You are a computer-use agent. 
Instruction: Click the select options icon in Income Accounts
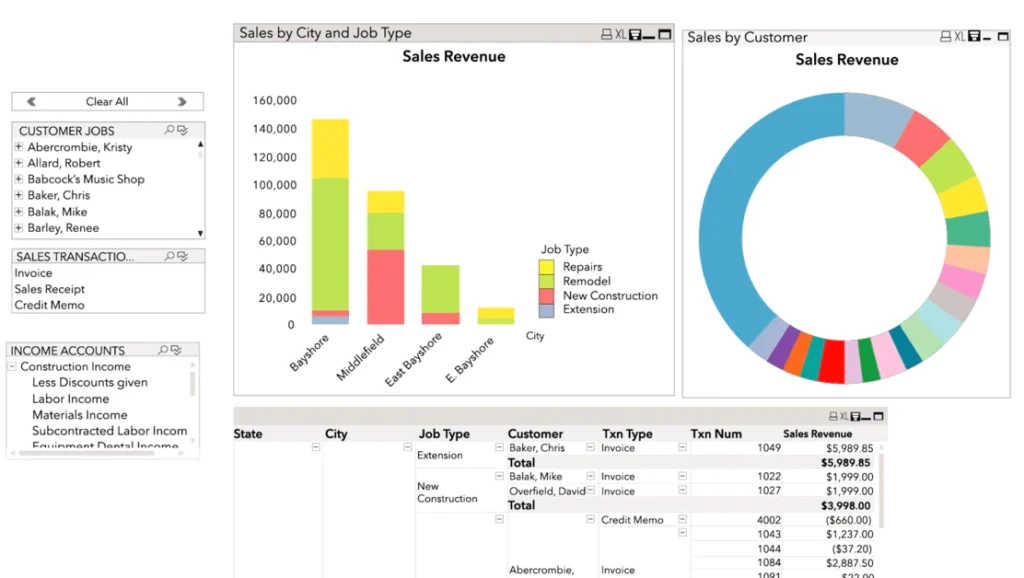pos(176,350)
